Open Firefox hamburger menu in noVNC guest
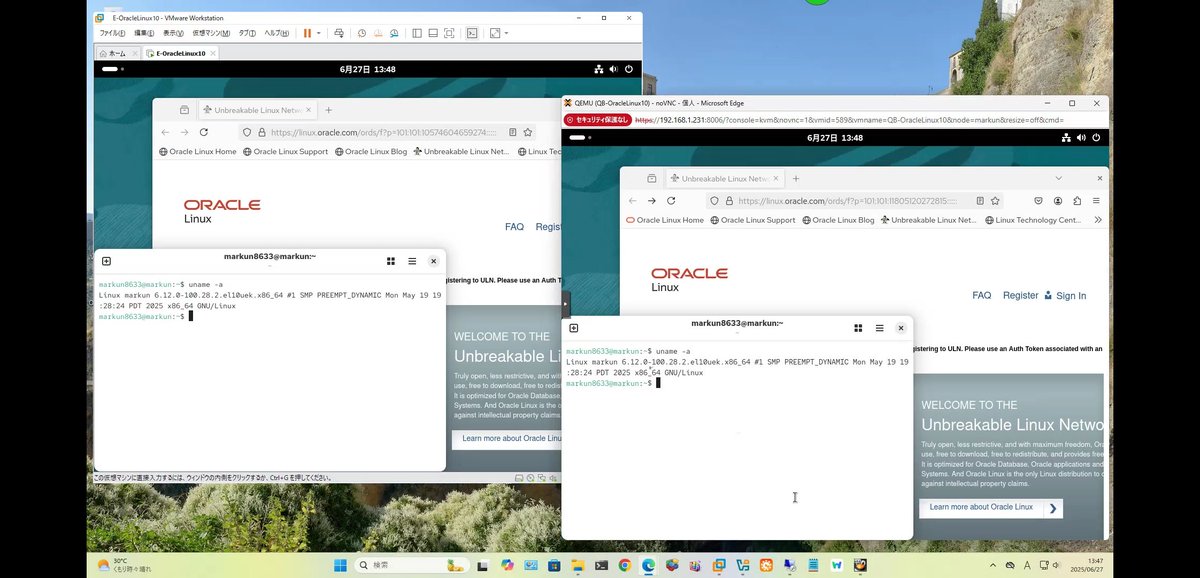The width and height of the screenshot is (1200, 578). pyautogui.click(x=1097, y=200)
